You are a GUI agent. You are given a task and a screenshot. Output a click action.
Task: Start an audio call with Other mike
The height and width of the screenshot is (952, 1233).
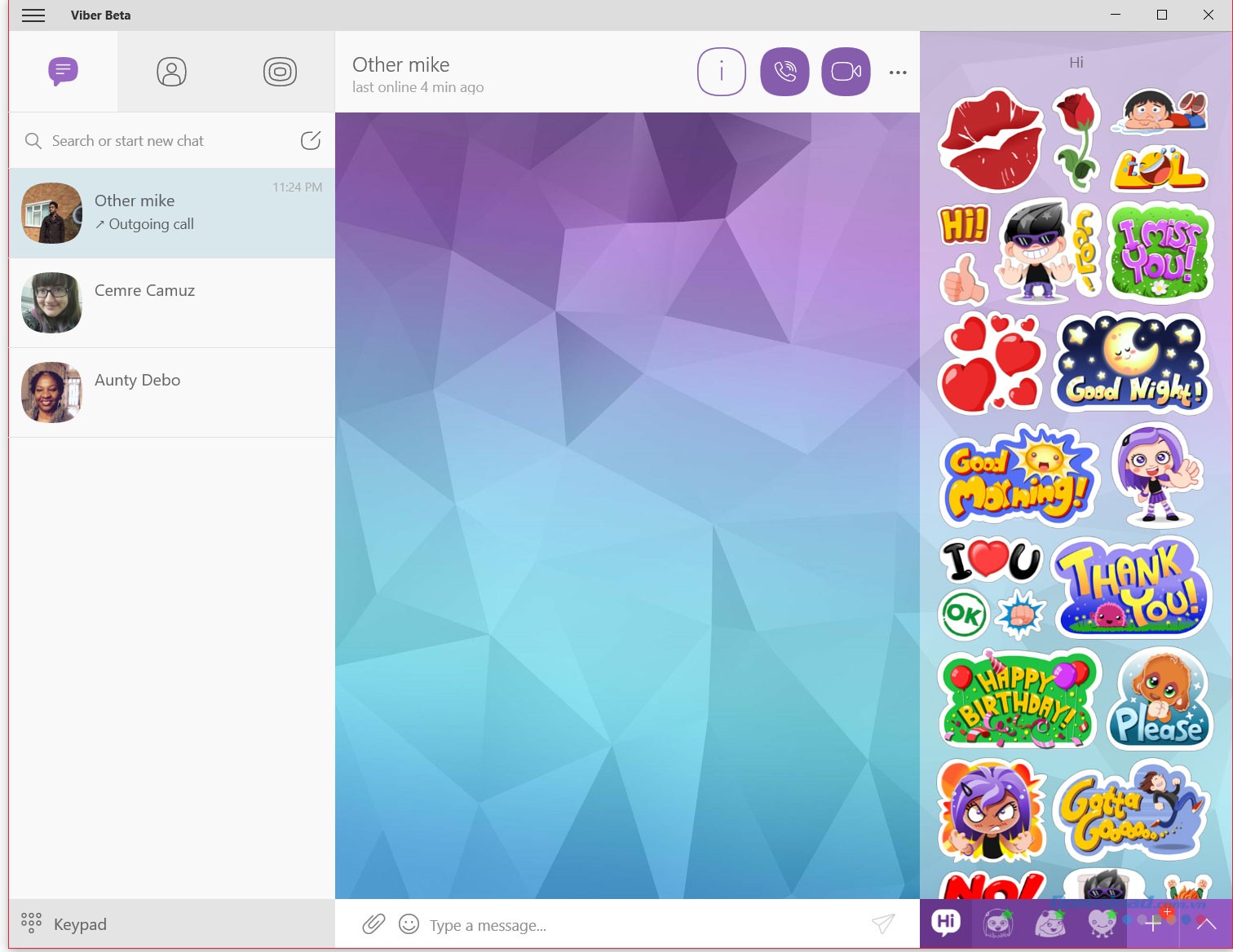coord(784,72)
